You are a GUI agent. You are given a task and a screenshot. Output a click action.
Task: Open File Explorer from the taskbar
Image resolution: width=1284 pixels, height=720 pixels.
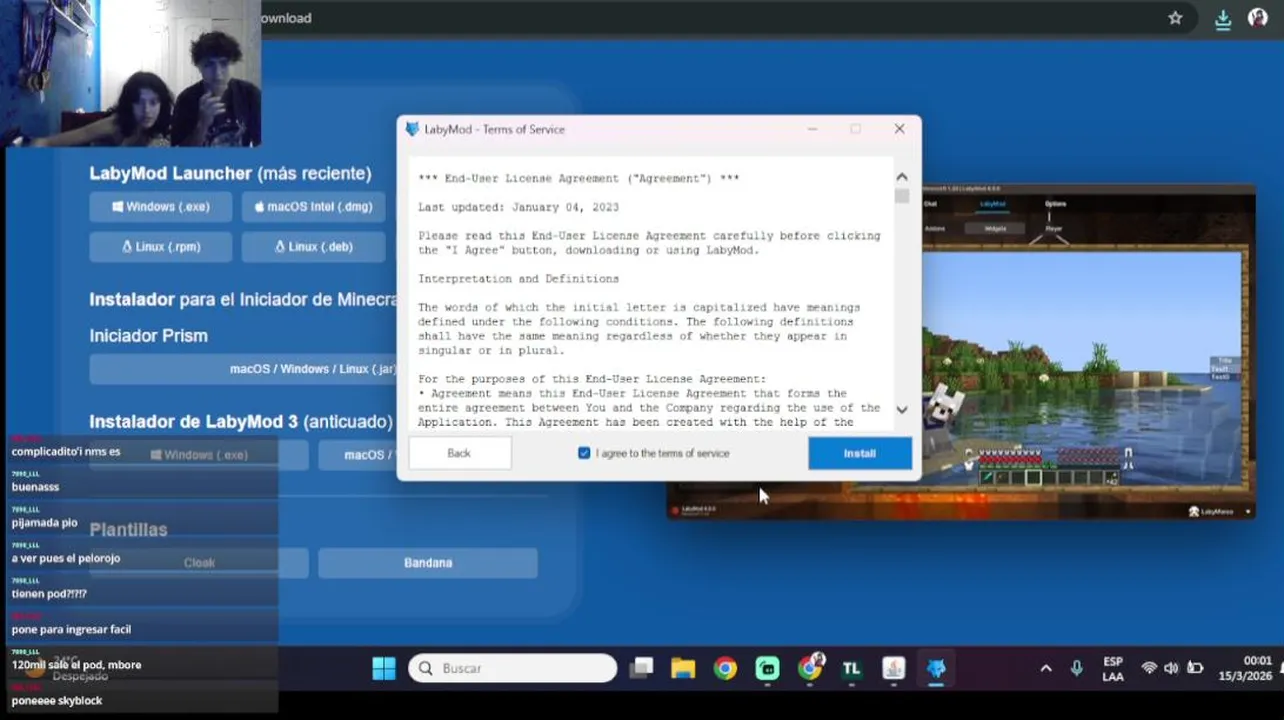tap(683, 668)
